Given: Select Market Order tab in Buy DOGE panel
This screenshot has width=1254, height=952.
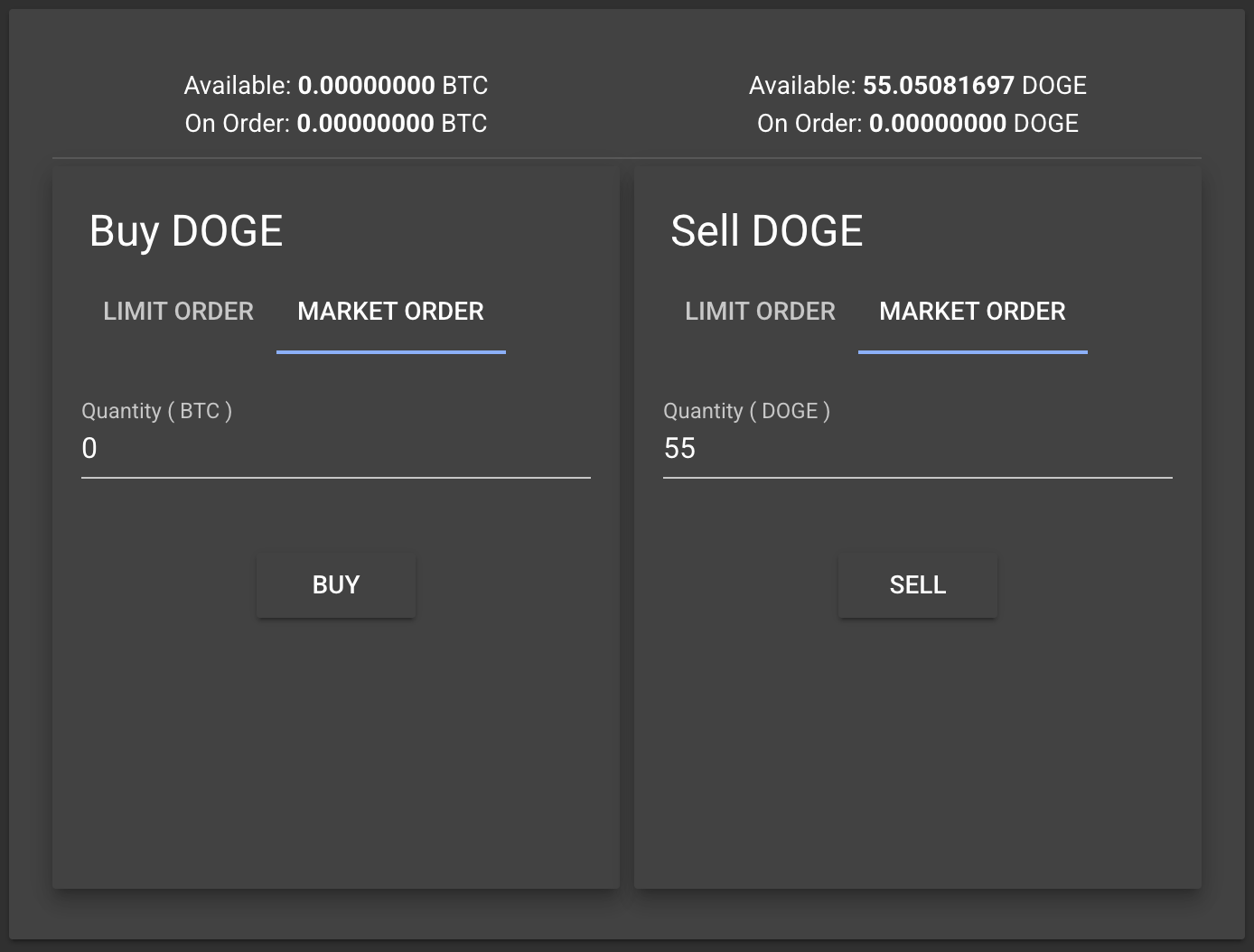Looking at the screenshot, I should [x=390, y=312].
